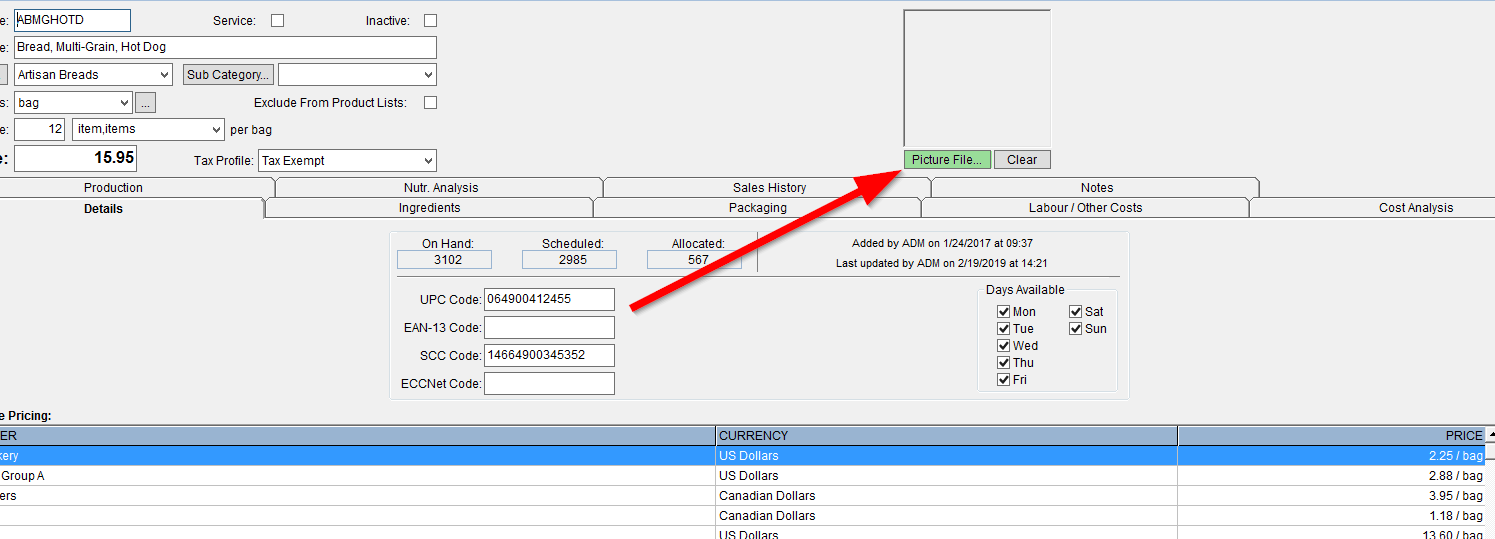The image size is (1495, 539).
Task: Click the Scheduled value 2985
Action: [569, 260]
